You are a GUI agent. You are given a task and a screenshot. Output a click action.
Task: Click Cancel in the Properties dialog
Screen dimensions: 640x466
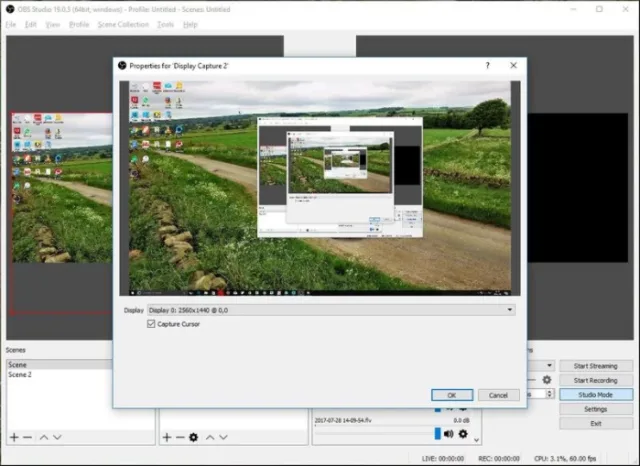coord(498,395)
